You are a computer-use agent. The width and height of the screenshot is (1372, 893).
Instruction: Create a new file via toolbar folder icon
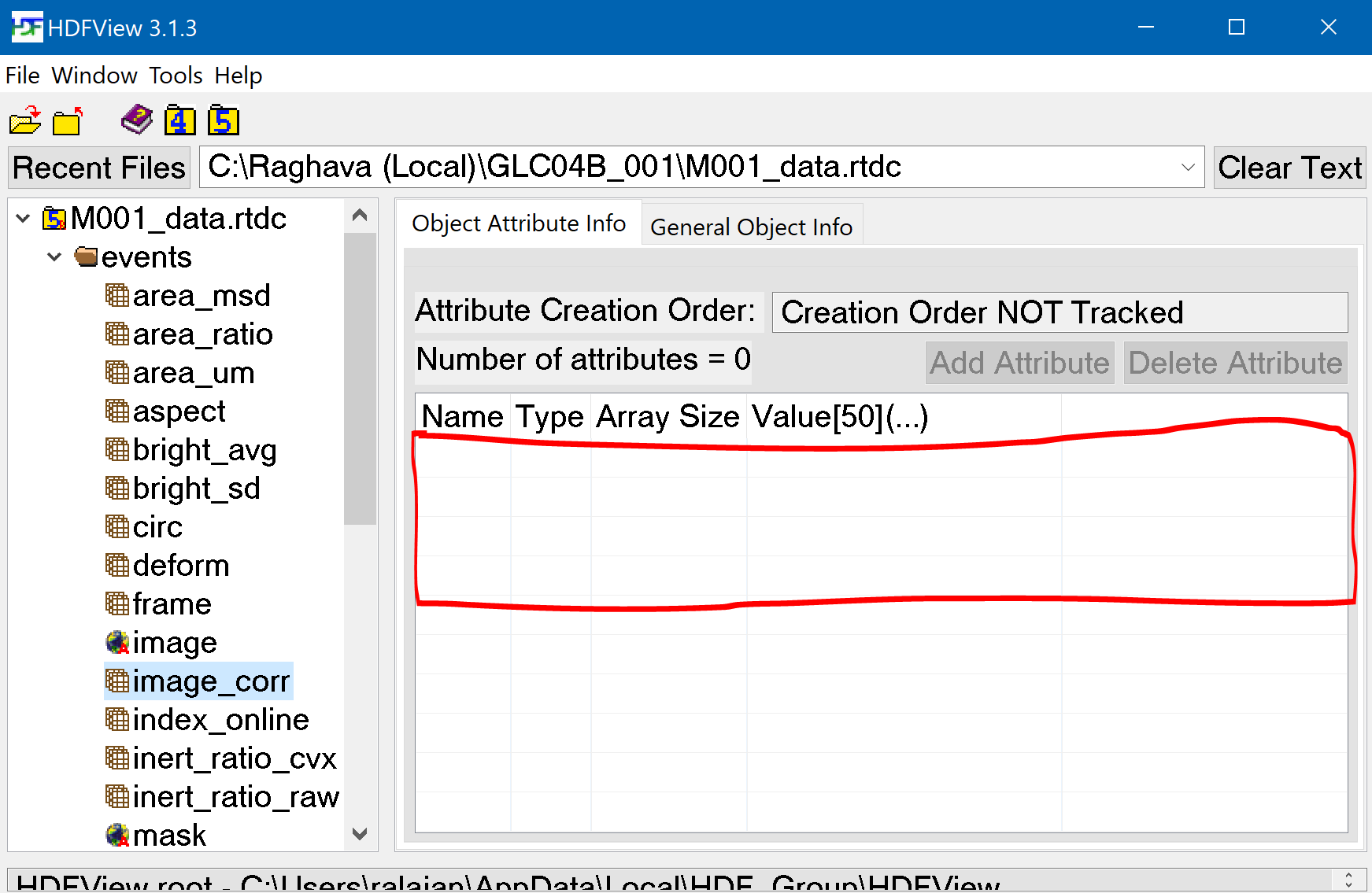(x=67, y=120)
